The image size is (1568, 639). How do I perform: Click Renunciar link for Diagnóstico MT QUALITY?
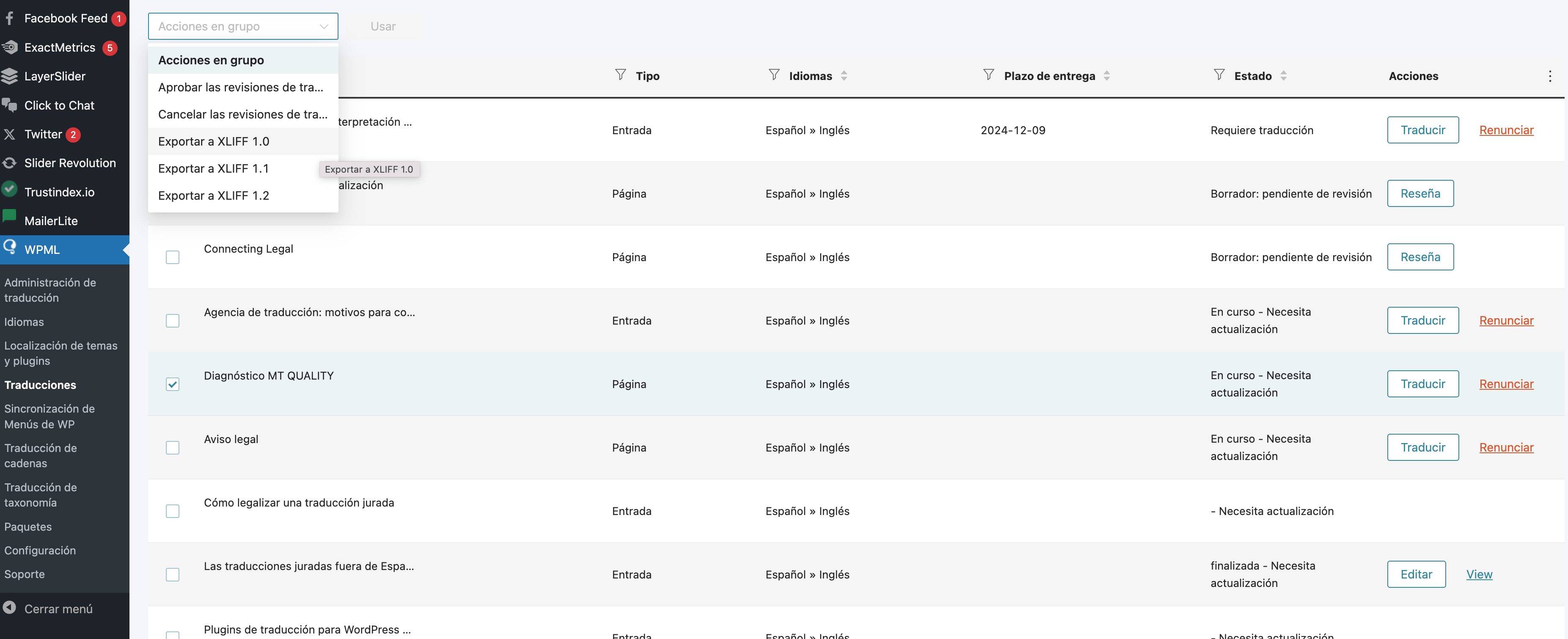click(1506, 384)
